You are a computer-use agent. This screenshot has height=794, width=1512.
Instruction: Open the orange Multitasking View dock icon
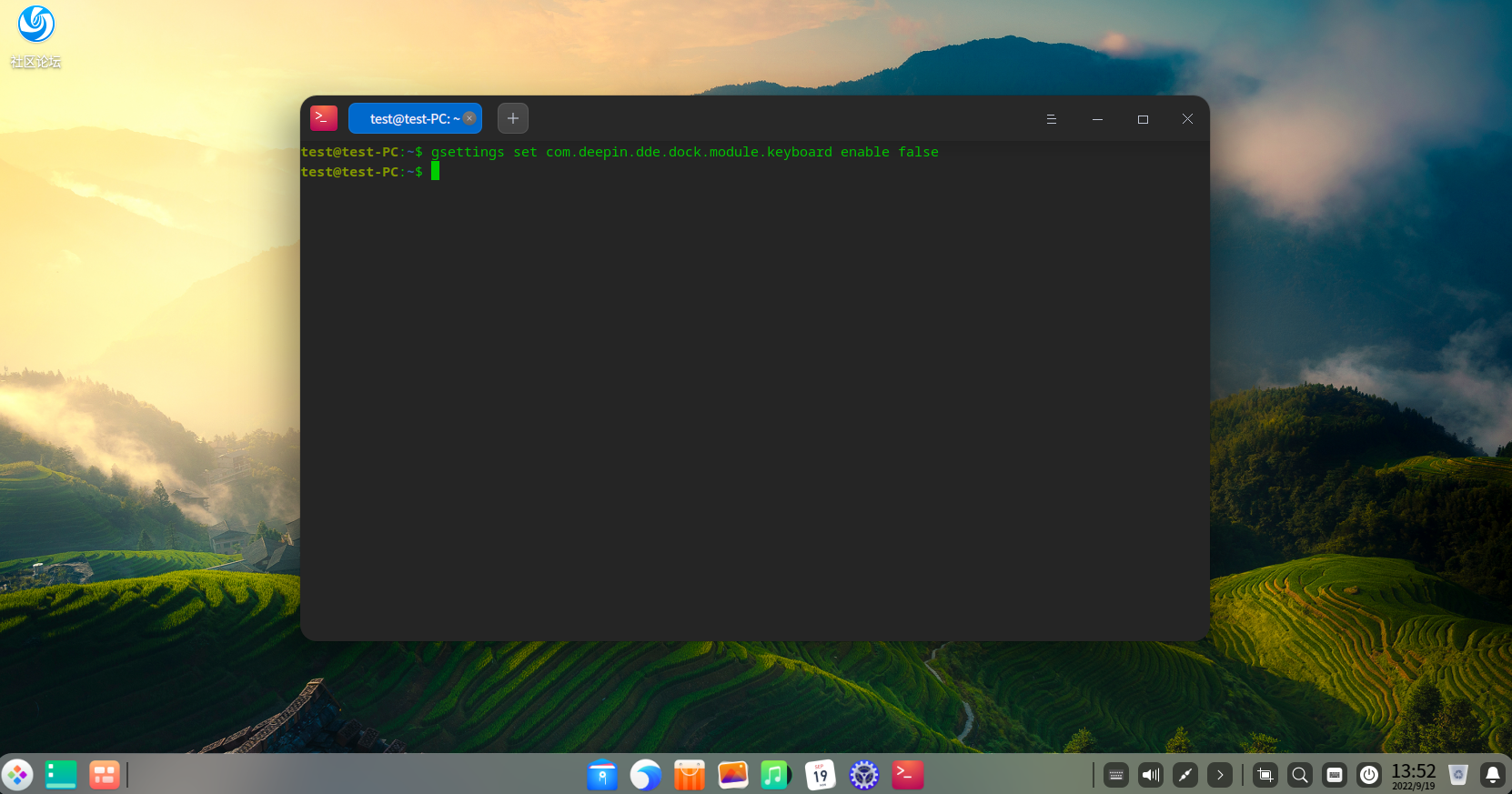[x=105, y=775]
